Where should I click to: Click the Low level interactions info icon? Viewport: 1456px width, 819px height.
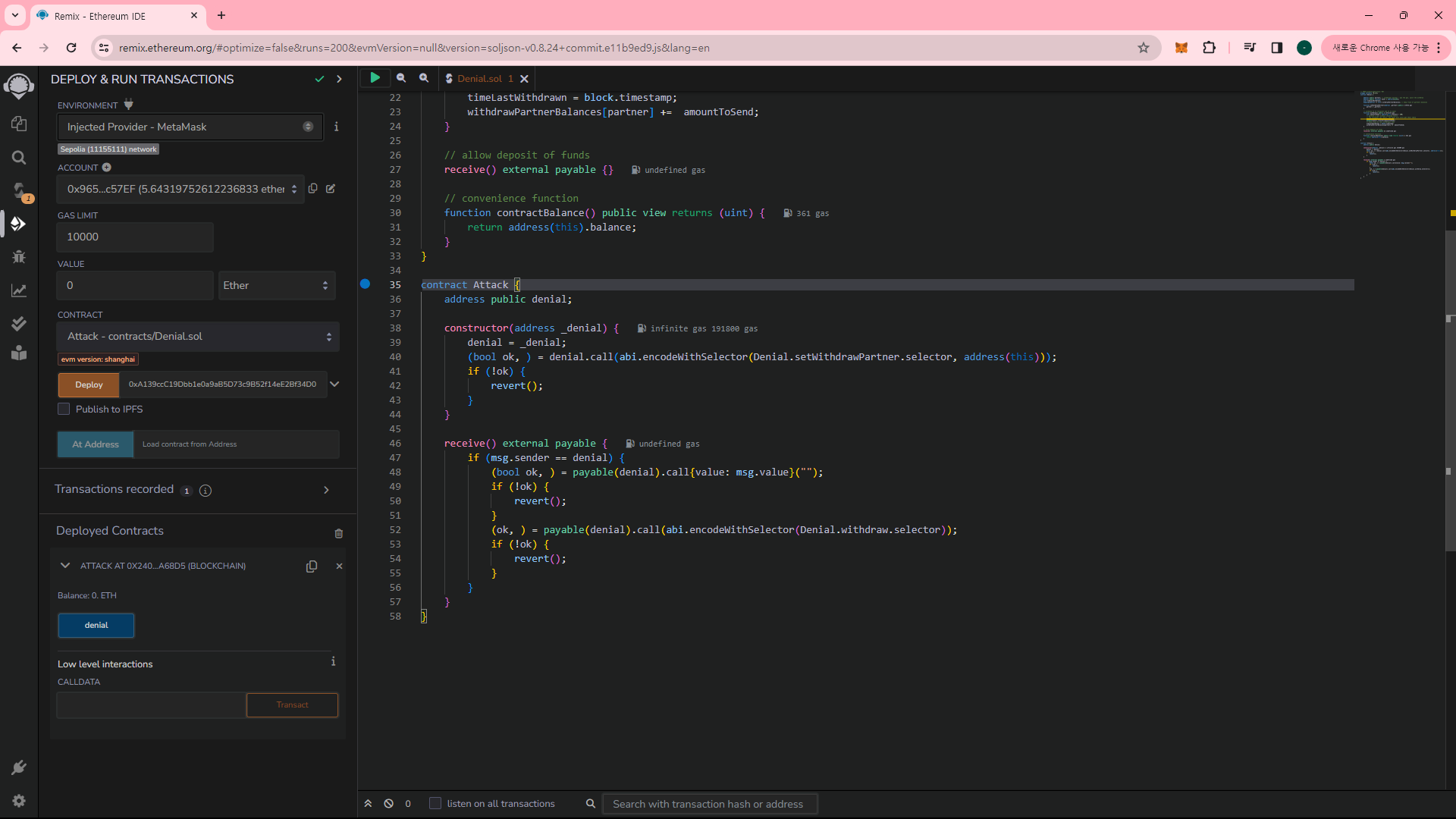333,661
